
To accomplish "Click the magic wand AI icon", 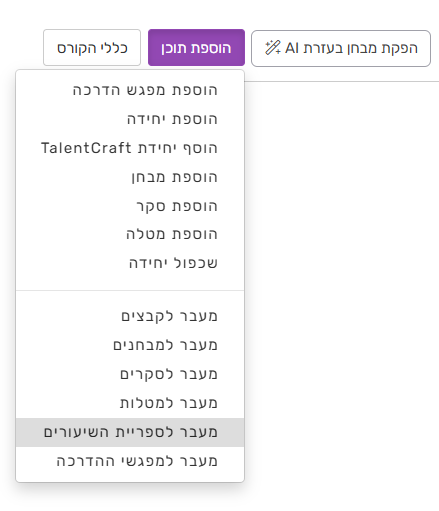I will click(x=273, y=48).
